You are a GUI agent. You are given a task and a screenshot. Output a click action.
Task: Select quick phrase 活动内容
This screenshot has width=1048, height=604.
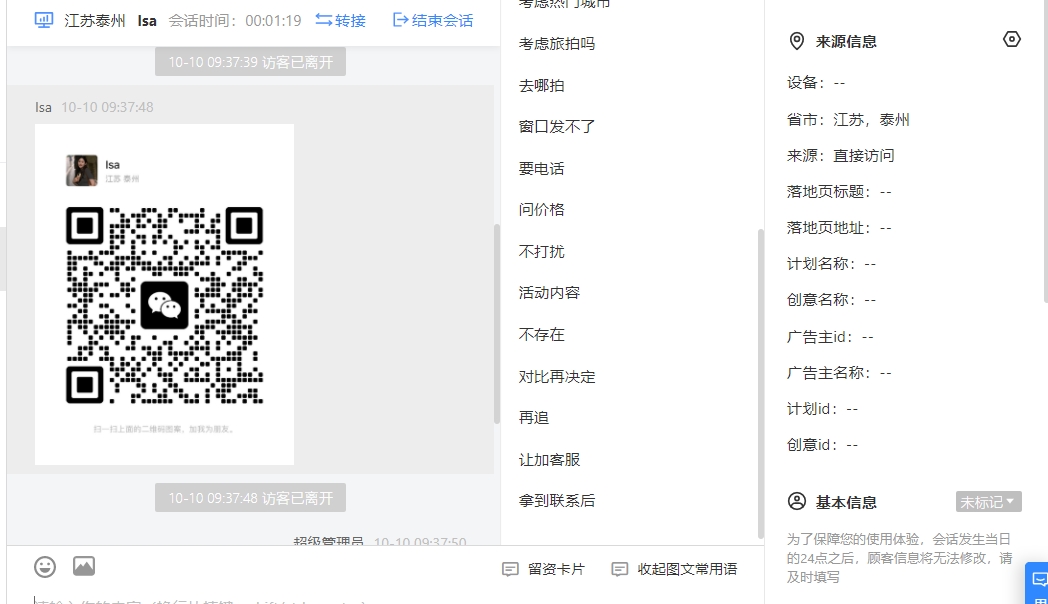(x=549, y=293)
